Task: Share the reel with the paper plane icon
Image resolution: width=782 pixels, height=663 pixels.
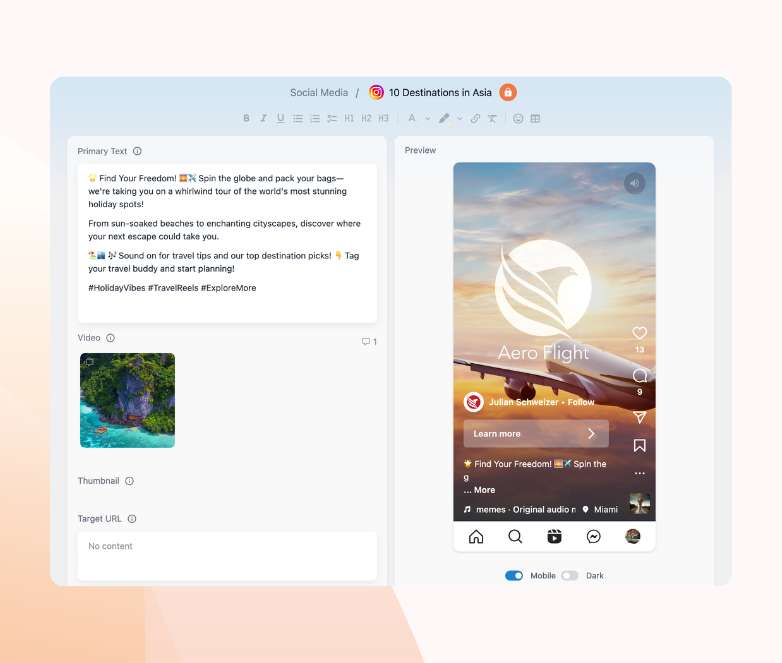Action: (x=639, y=418)
